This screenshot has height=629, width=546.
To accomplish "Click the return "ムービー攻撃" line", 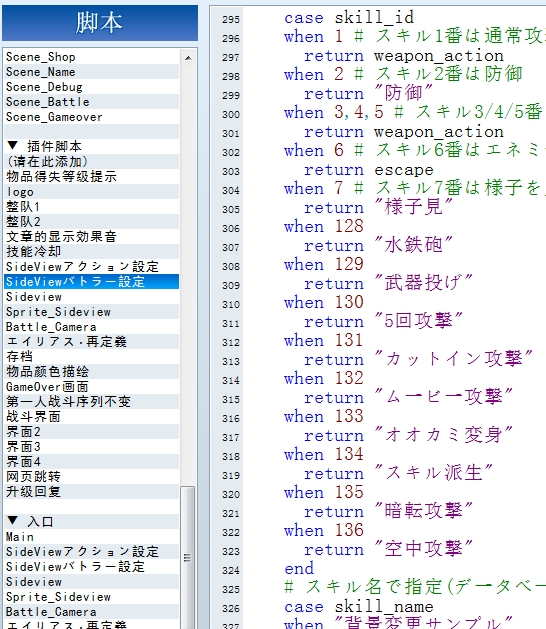I will (408, 398).
